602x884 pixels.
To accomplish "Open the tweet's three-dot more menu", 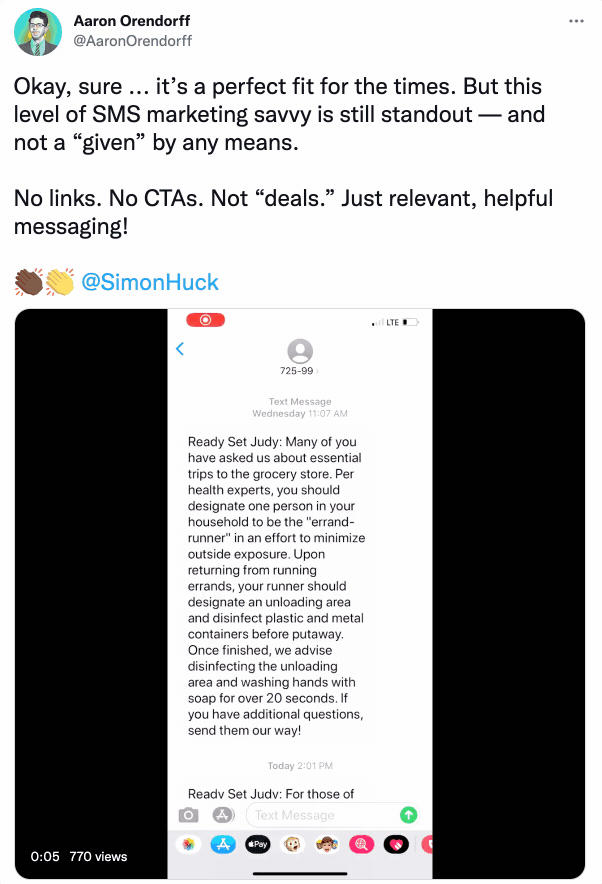I will click(575, 21).
